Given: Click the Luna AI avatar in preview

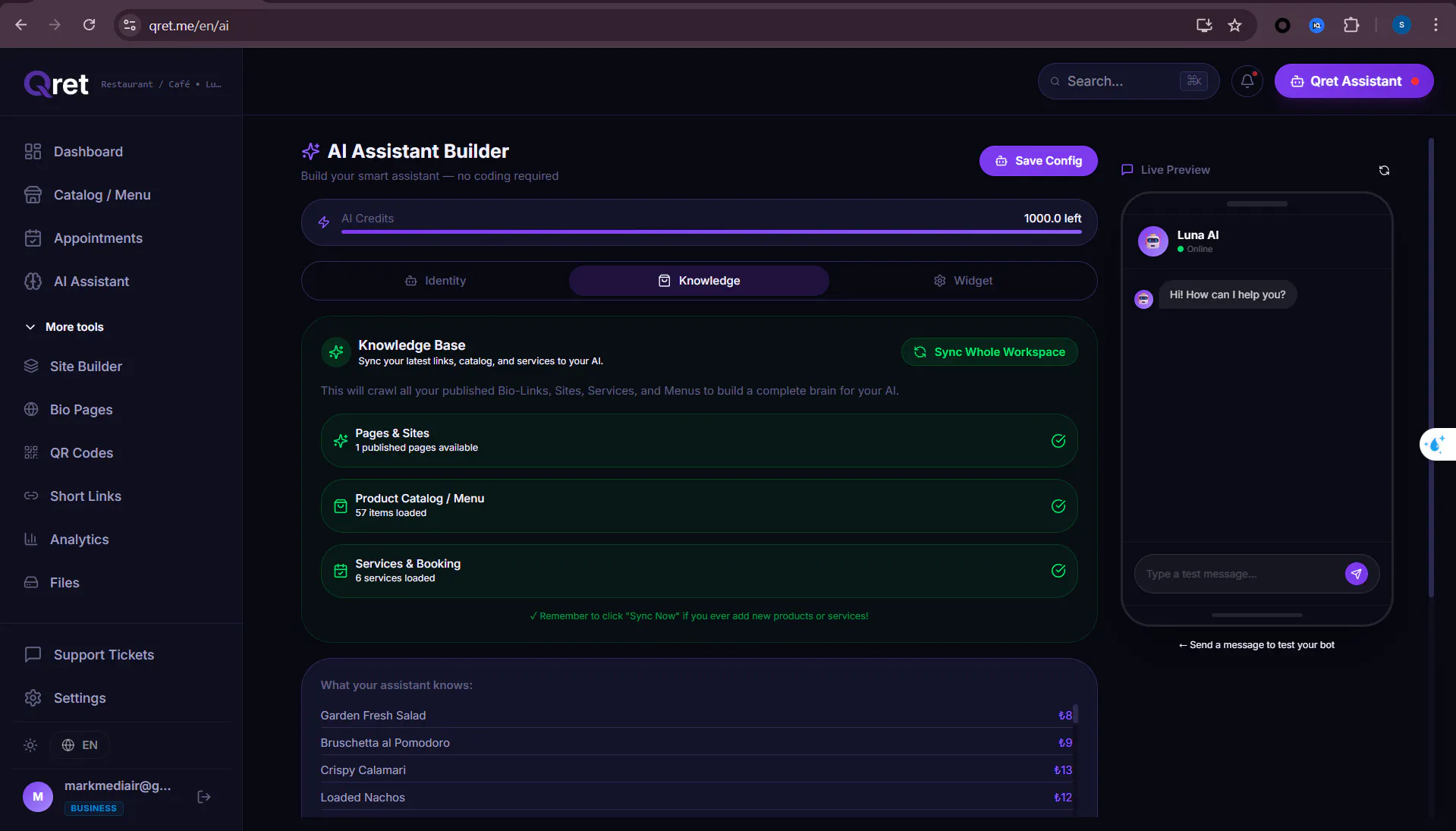Looking at the screenshot, I should coord(1153,241).
